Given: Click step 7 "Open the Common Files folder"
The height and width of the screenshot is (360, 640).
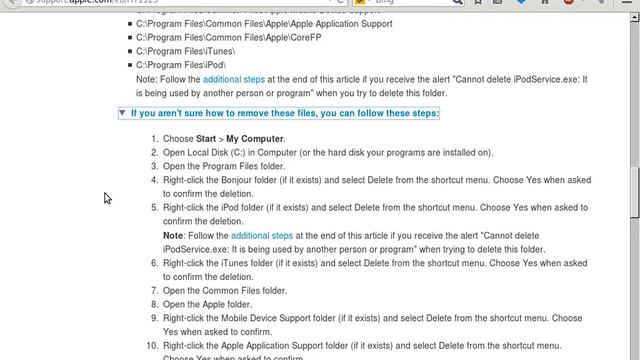Looking at the screenshot, I should tap(225, 291).
